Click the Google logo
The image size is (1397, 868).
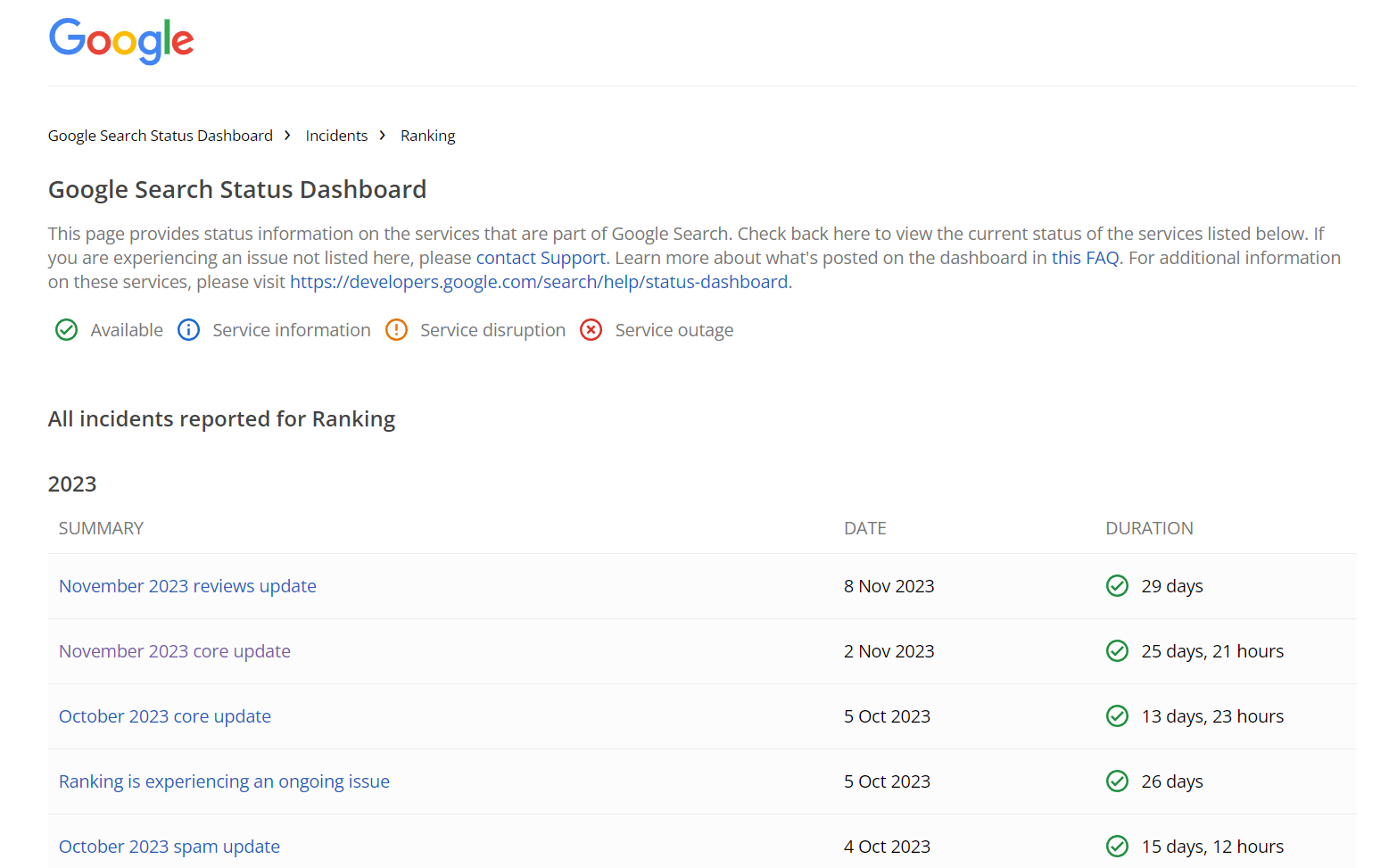click(121, 40)
